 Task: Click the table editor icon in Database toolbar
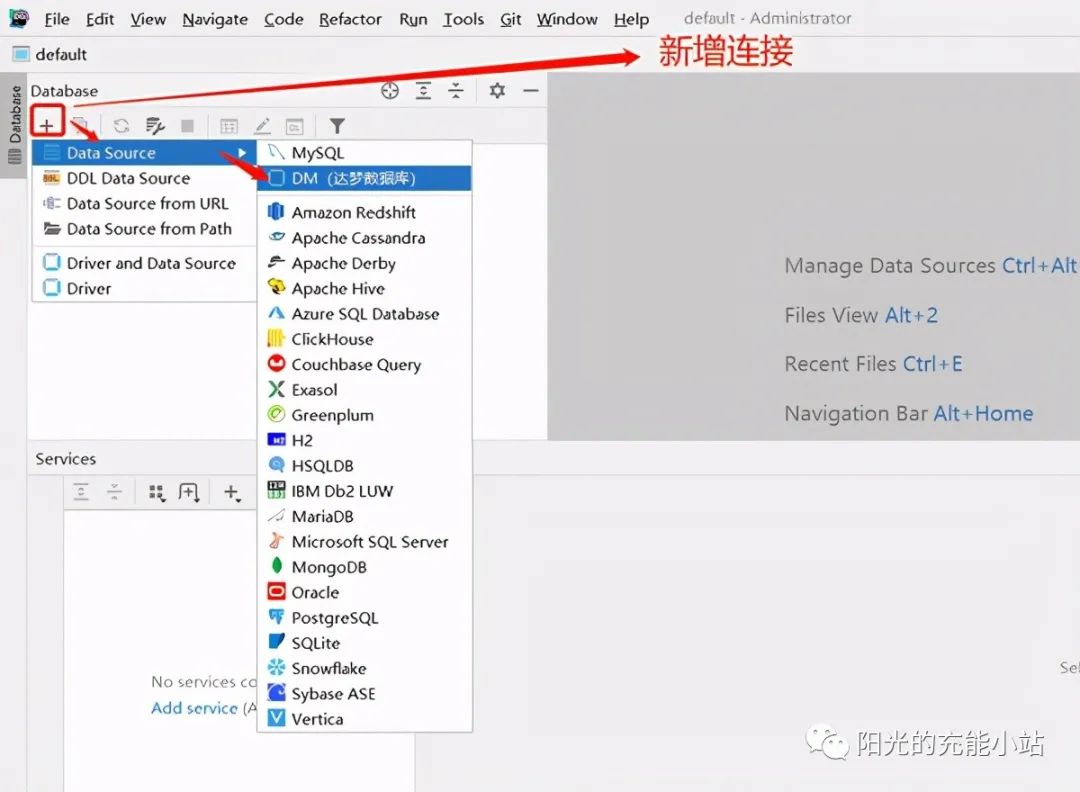click(229, 126)
